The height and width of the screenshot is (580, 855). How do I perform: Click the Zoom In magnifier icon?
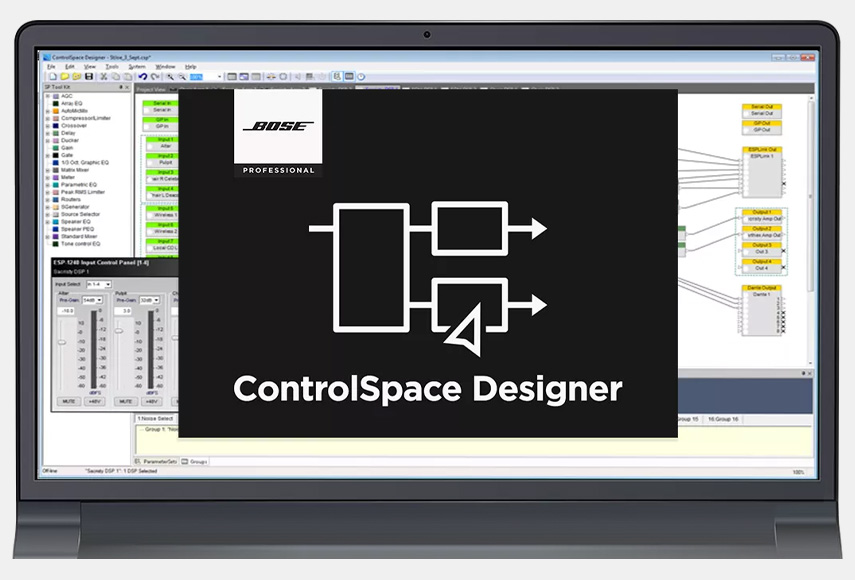point(171,77)
